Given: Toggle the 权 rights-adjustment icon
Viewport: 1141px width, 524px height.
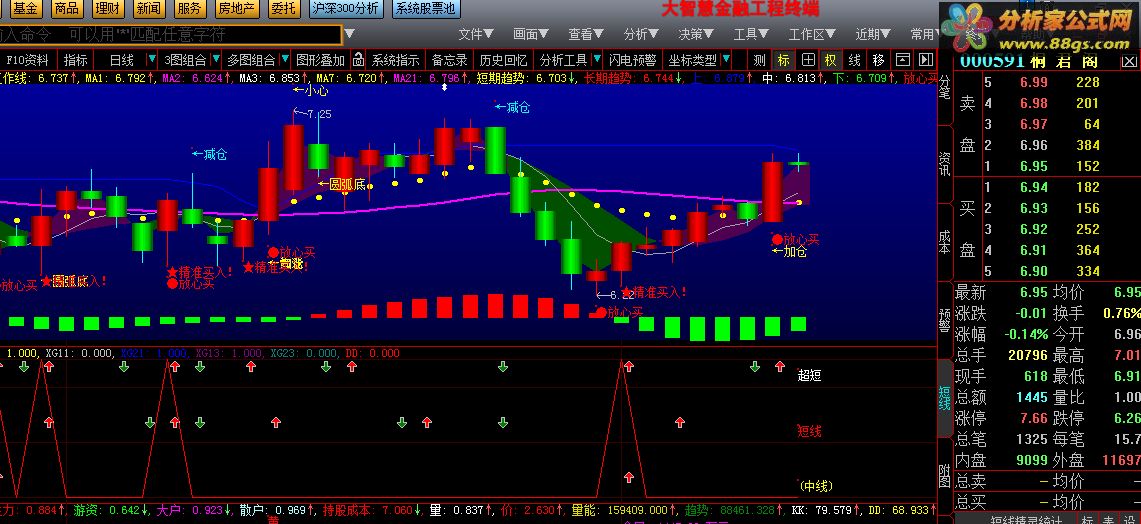Looking at the screenshot, I should 830,60.
